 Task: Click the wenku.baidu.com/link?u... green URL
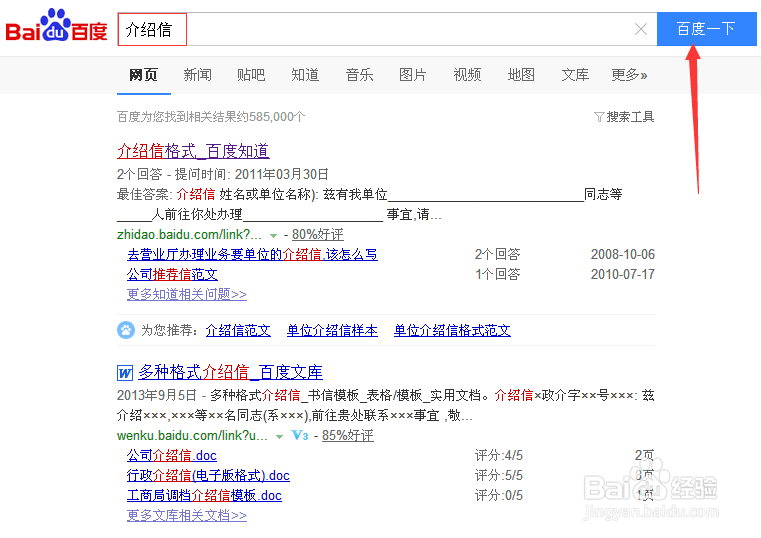pos(192,435)
